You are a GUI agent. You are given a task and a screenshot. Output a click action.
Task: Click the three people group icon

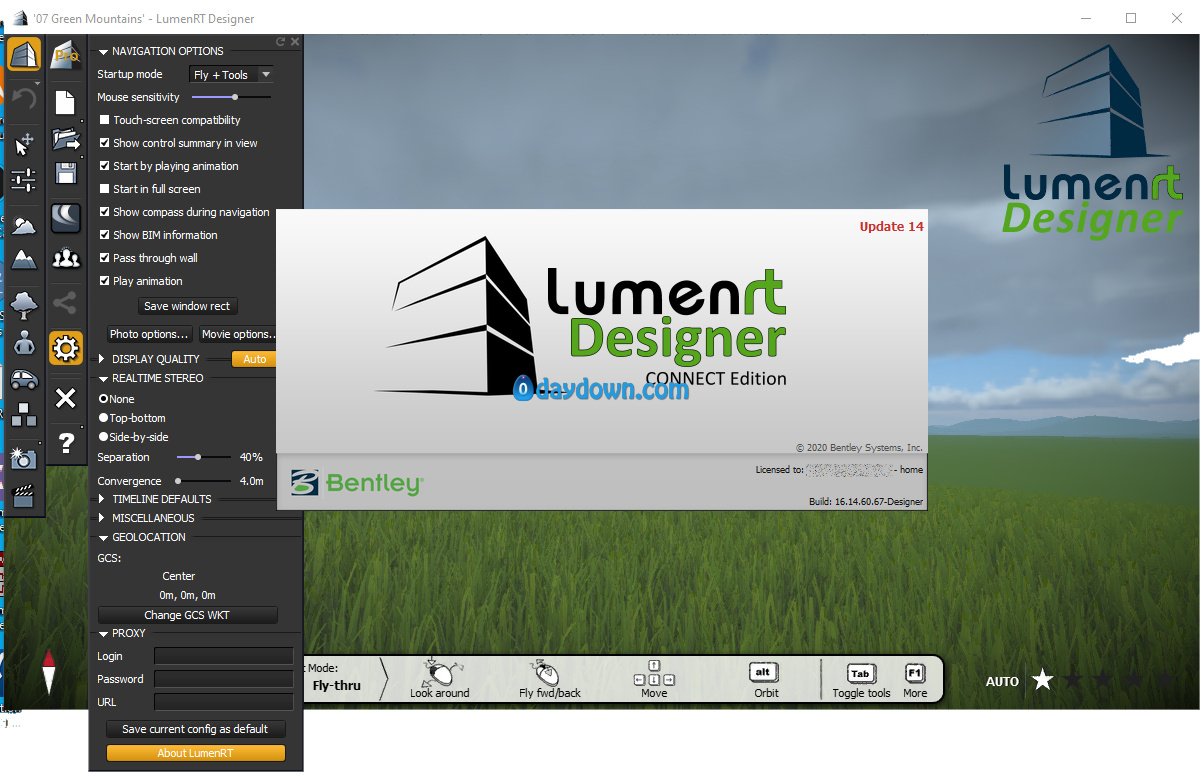coord(66,258)
